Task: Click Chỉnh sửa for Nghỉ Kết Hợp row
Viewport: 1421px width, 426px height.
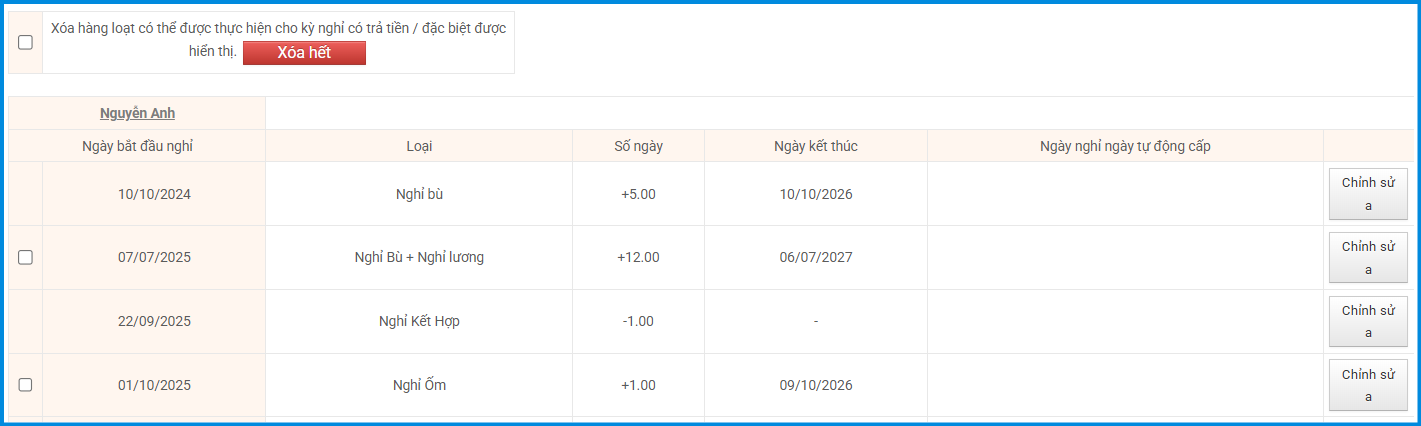Action: (1368, 322)
